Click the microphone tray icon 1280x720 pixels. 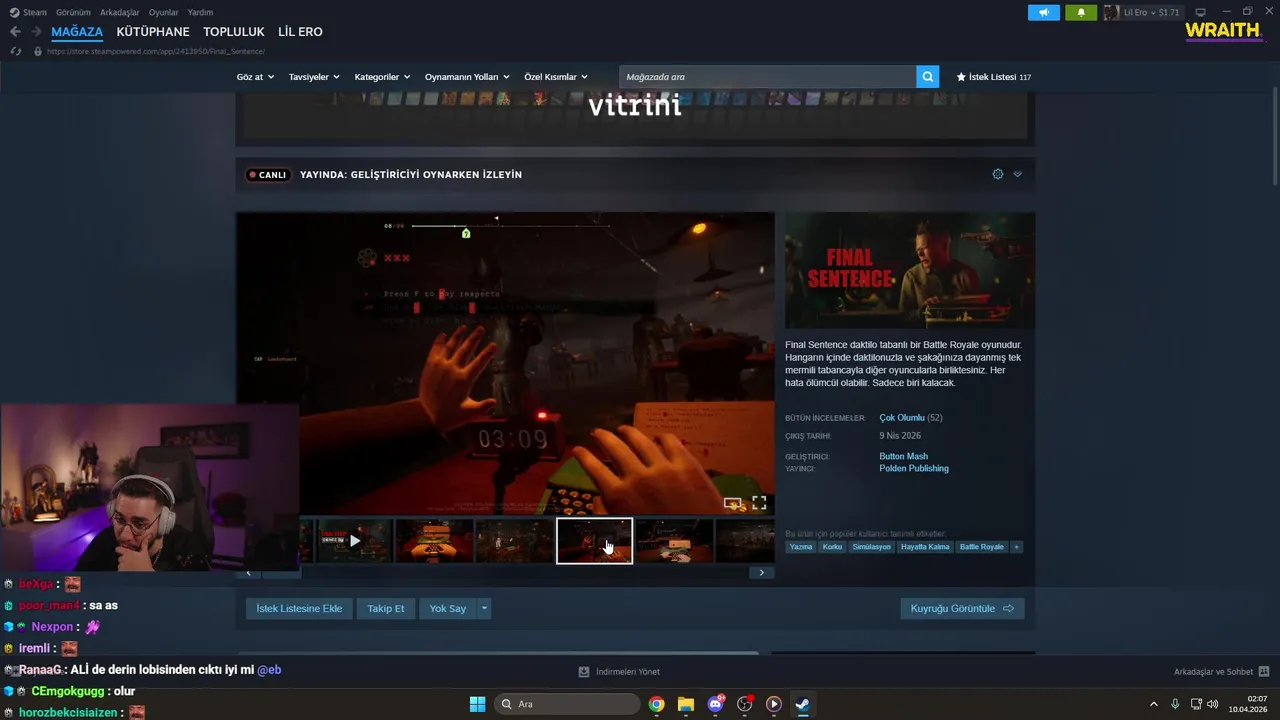(1175, 704)
